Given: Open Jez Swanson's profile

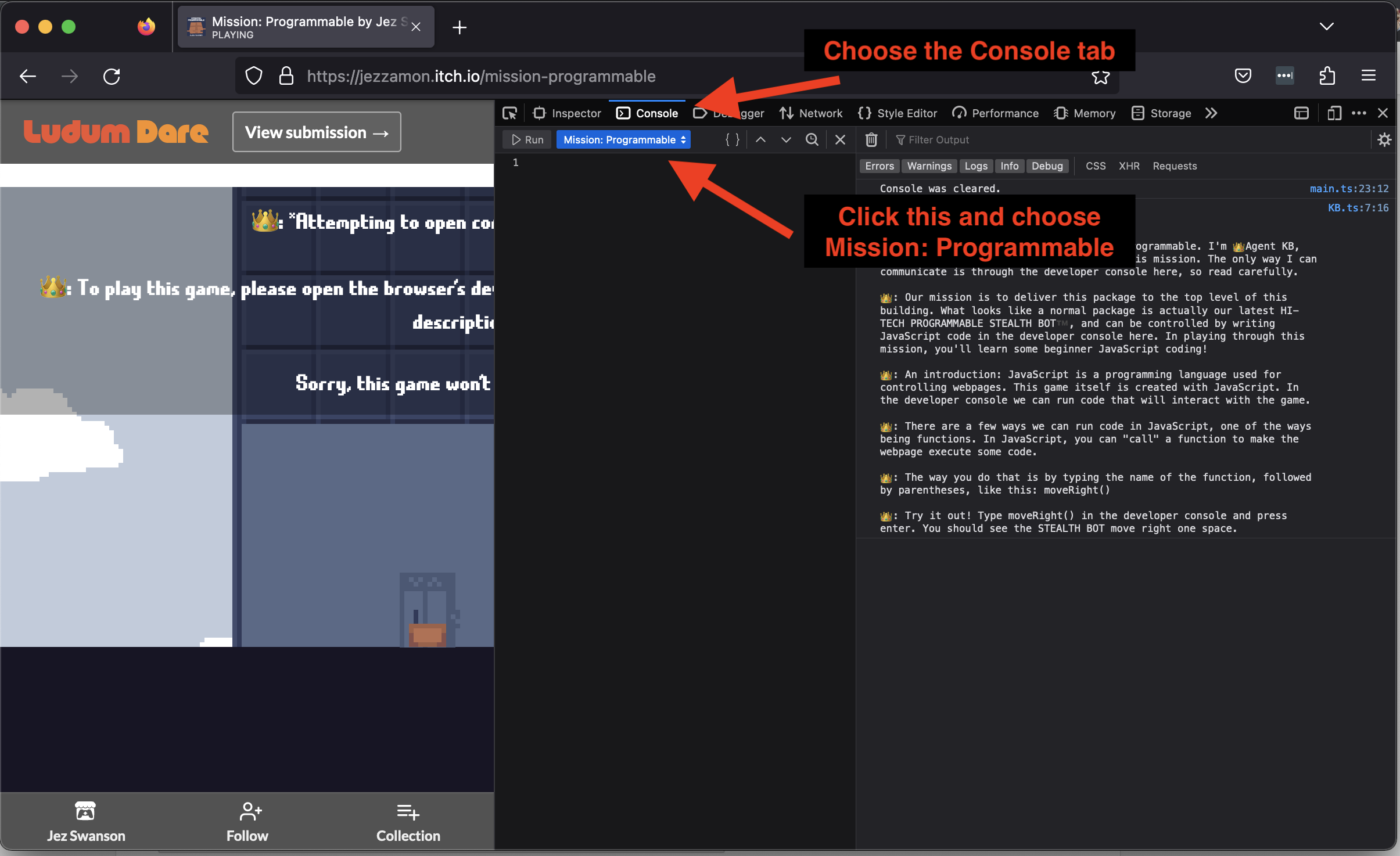Looking at the screenshot, I should [86, 822].
